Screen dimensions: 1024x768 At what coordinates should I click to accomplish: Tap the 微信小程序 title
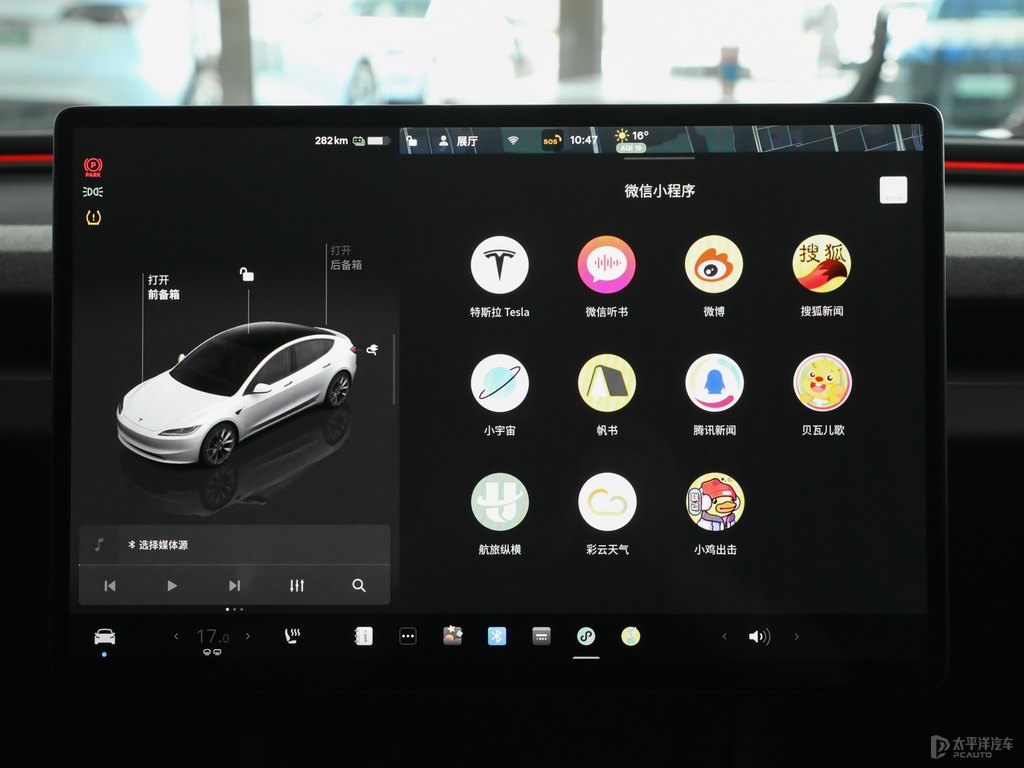[660, 191]
